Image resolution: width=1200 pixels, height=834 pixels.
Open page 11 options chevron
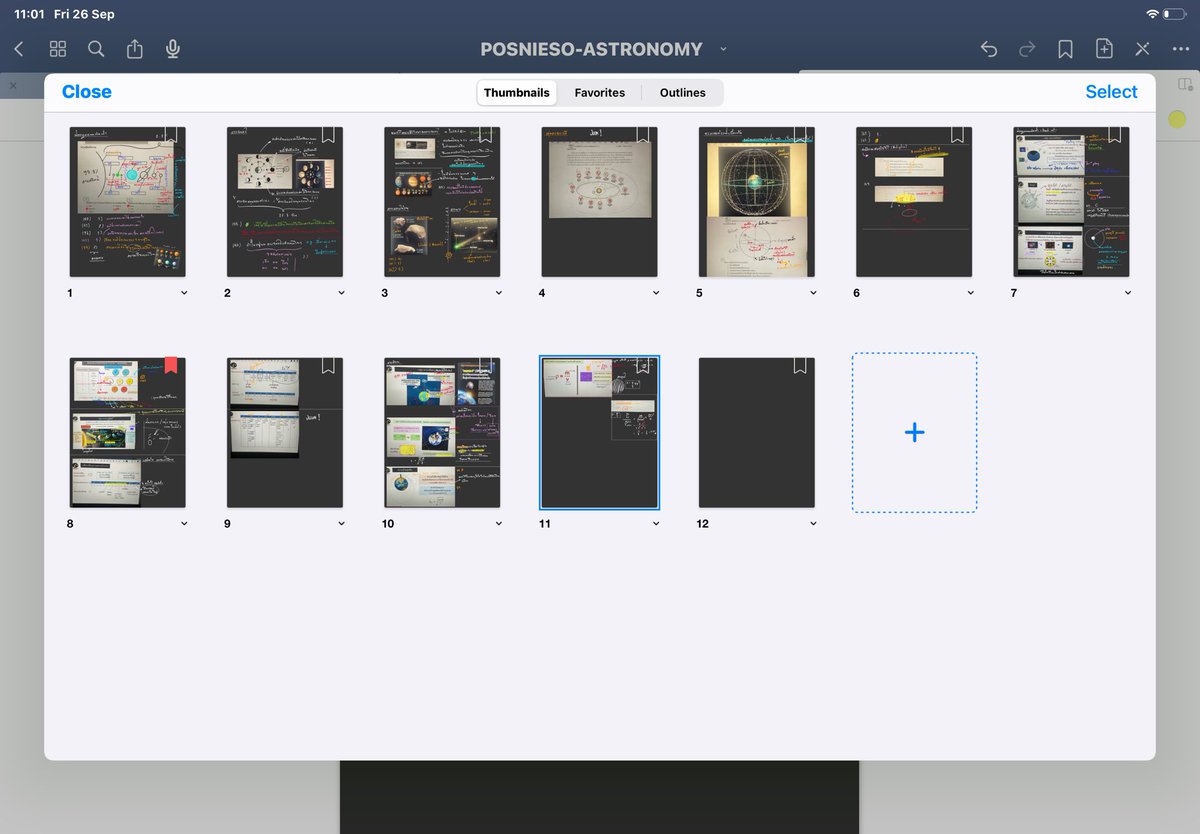coord(656,524)
